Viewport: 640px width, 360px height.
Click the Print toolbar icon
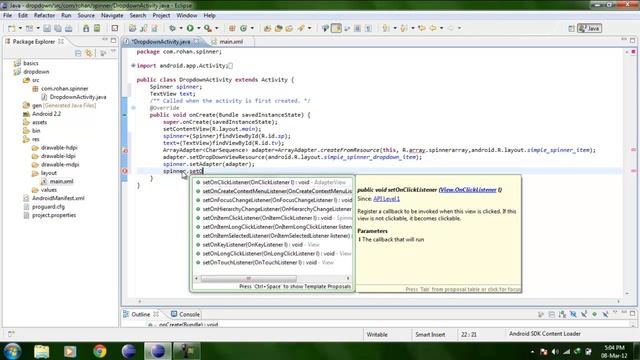(69, 28)
